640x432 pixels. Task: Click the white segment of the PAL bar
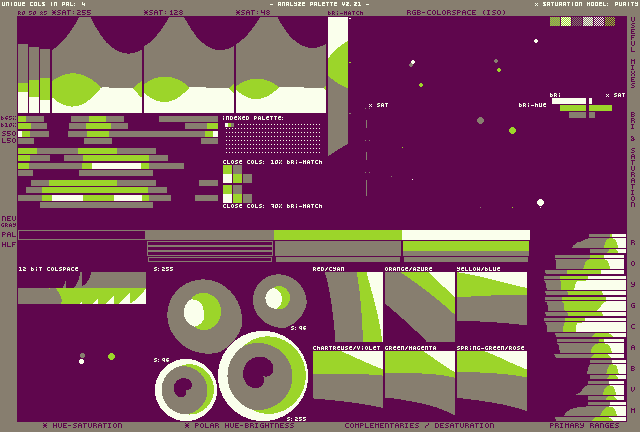click(466, 235)
